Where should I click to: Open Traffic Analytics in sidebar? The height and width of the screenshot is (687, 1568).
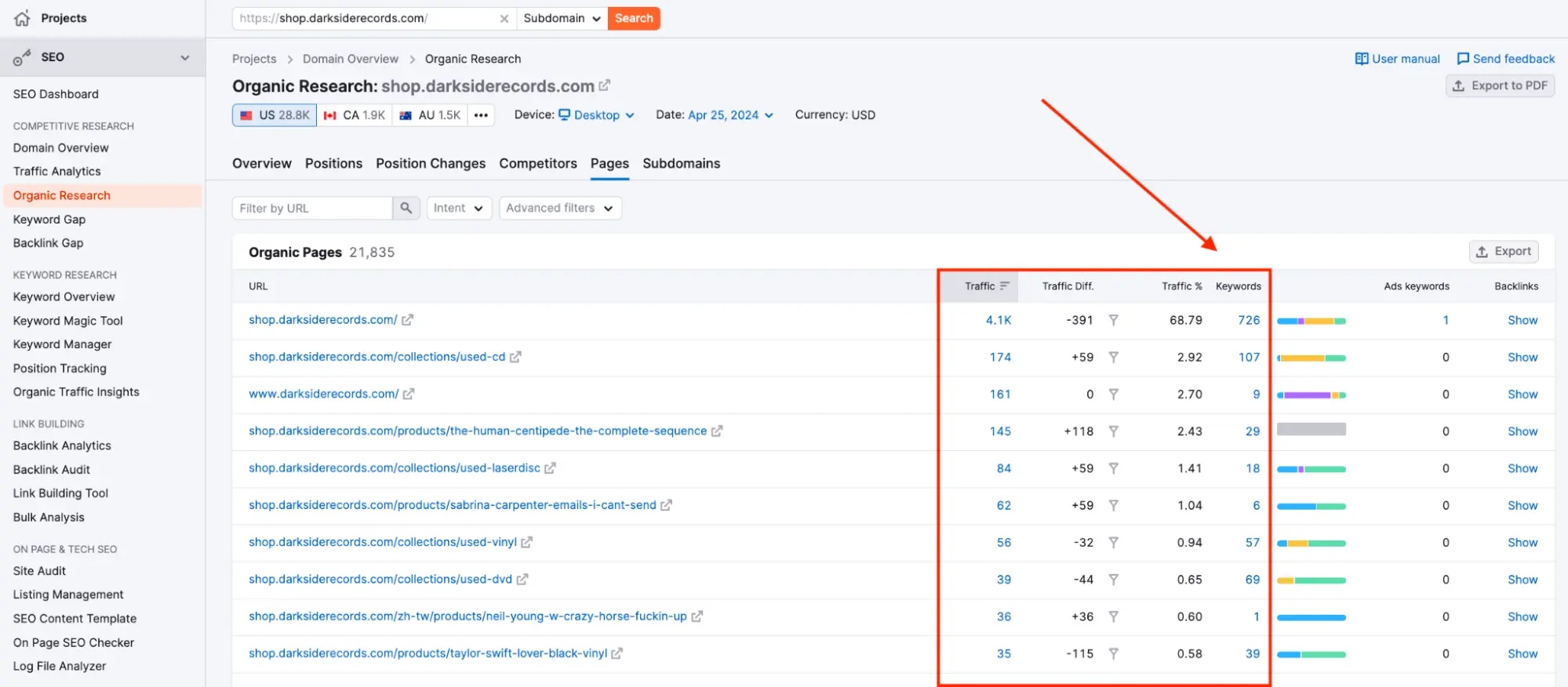pyautogui.click(x=57, y=171)
